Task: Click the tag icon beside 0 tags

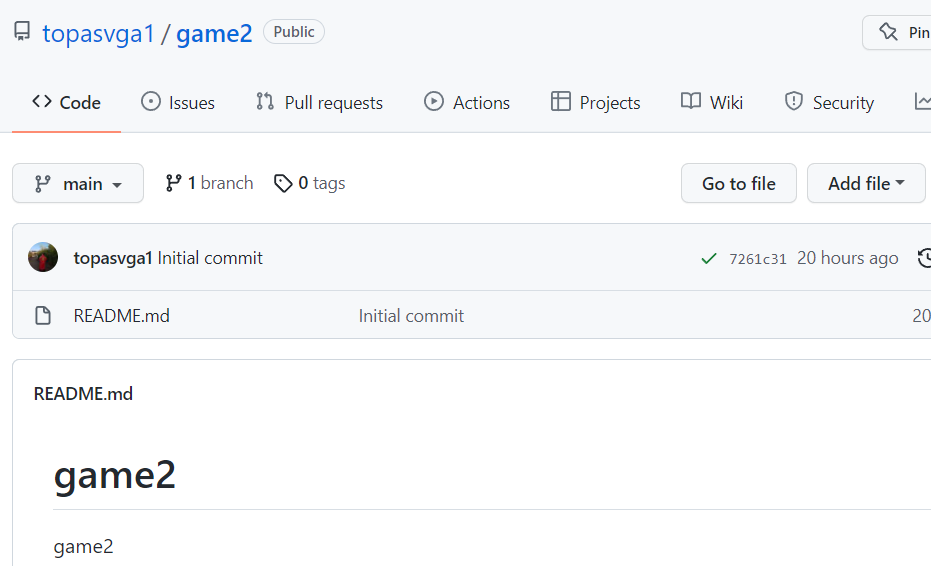Action: coord(284,183)
